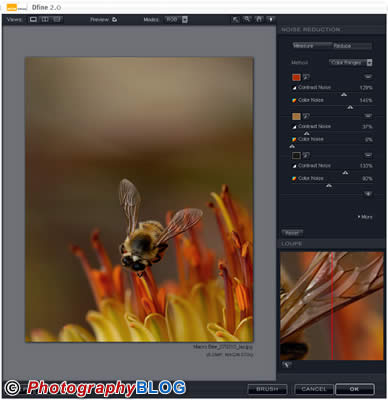Pick the eyedropper beside the red color swatch
The width and height of the screenshot is (388, 400).
(x=306, y=77)
